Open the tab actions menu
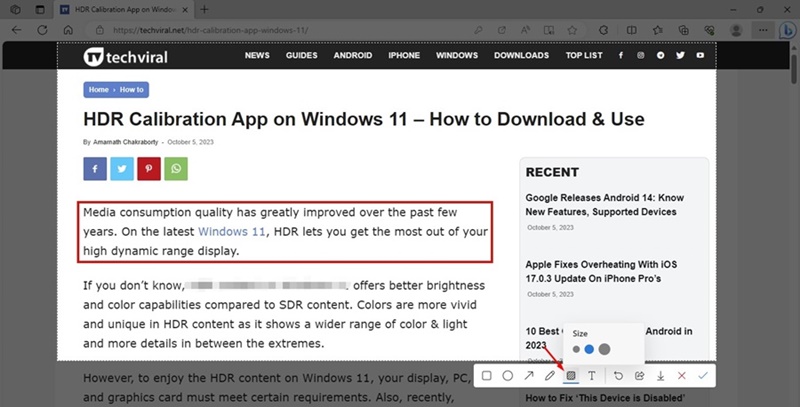The height and width of the screenshot is (407, 800). click(40, 9)
